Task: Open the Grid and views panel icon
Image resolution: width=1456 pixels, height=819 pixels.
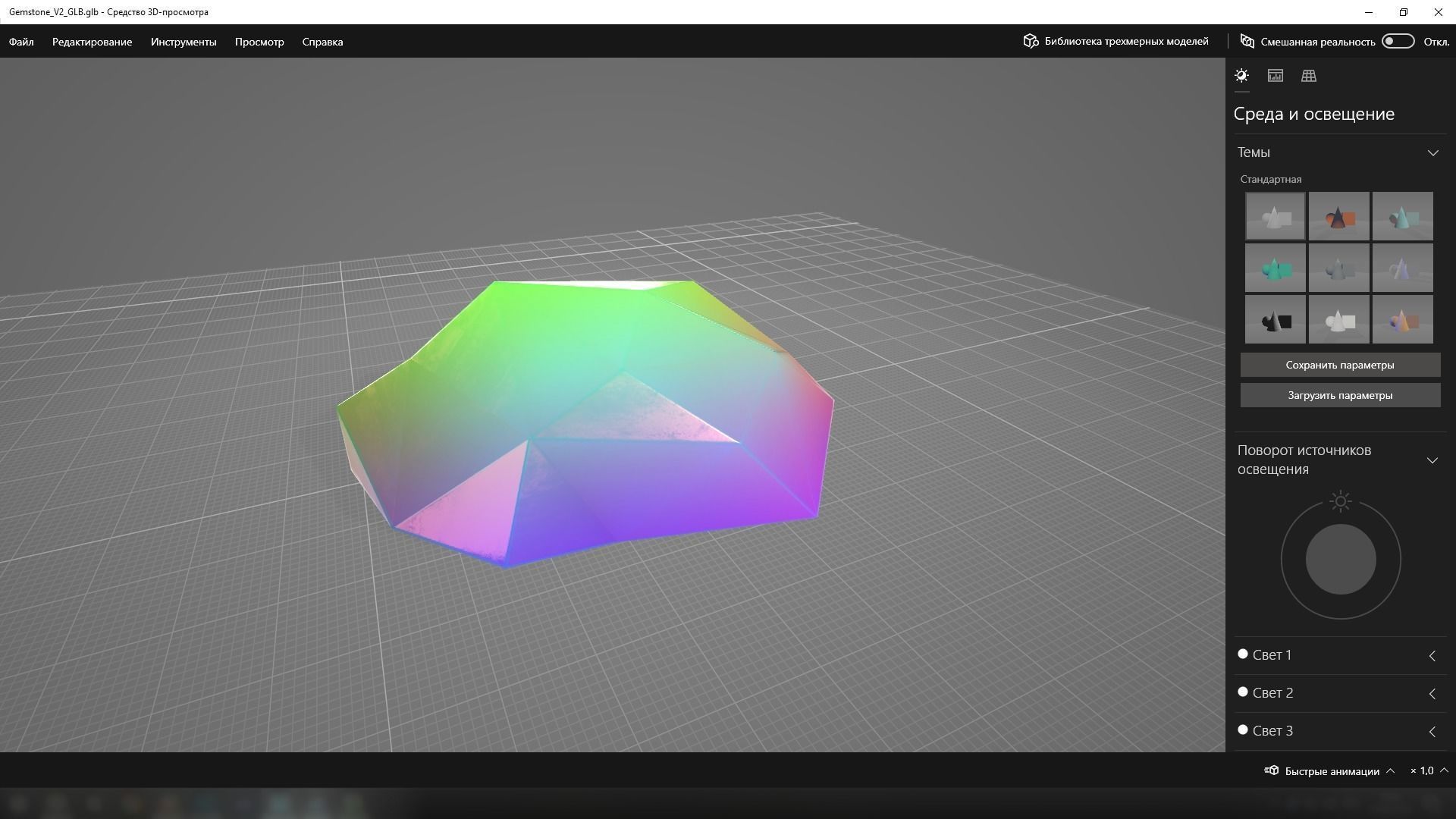Action: [x=1309, y=76]
